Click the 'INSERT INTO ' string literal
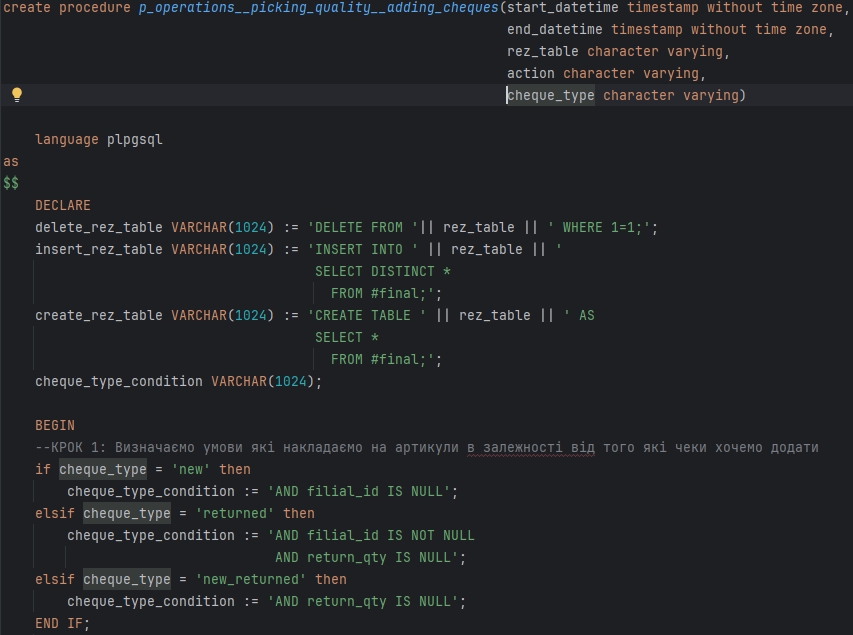The image size is (853, 635). tap(363, 249)
